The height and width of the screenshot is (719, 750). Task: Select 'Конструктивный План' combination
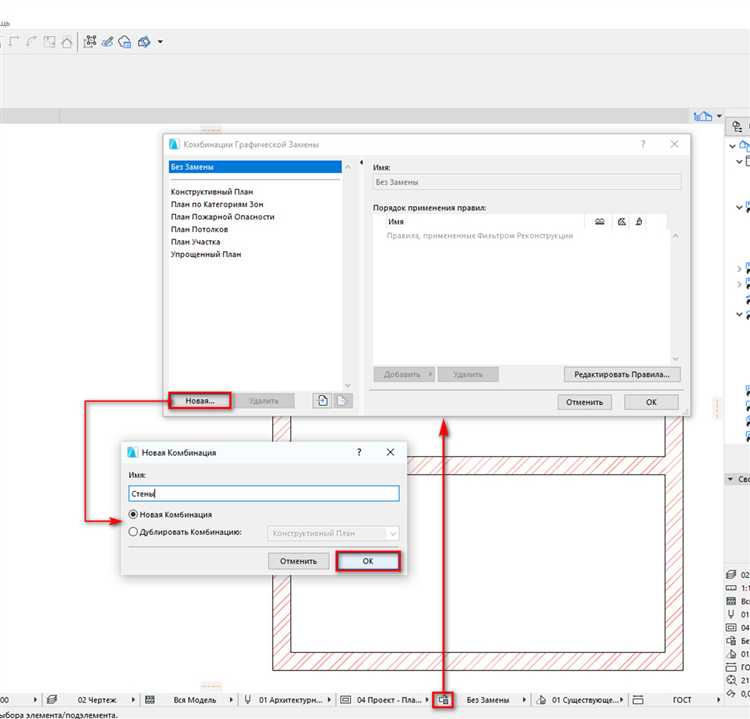pyautogui.click(x=212, y=191)
